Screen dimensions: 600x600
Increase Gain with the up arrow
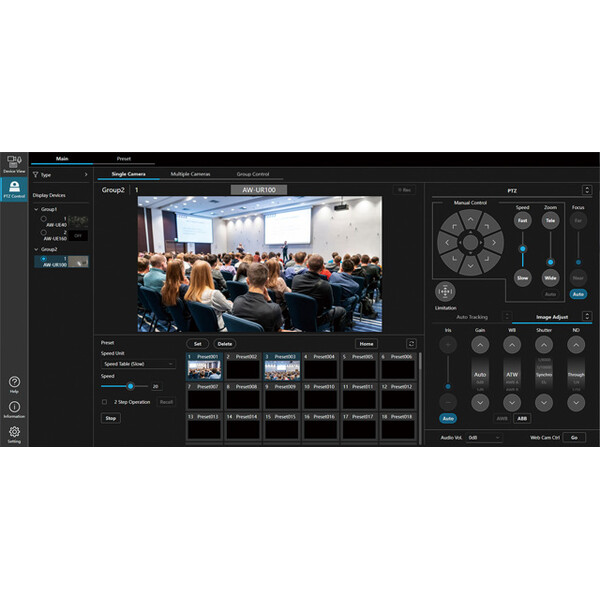tap(480, 345)
